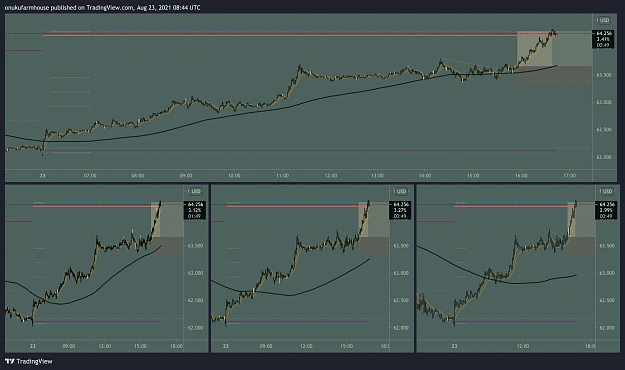This screenshot has width=625, height=370.
Task: Click the 14:00 time label in top chart
Action: (425, 175)
